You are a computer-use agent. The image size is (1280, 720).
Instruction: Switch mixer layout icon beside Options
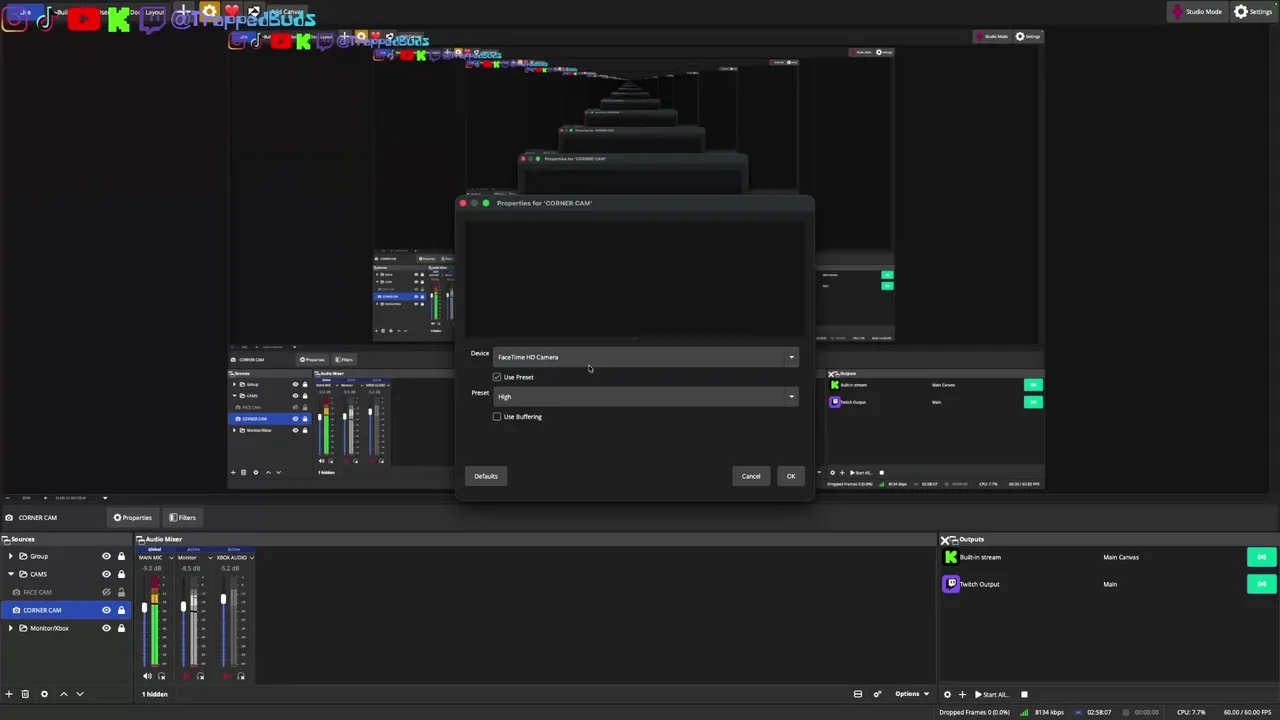(x=857, y=694)
